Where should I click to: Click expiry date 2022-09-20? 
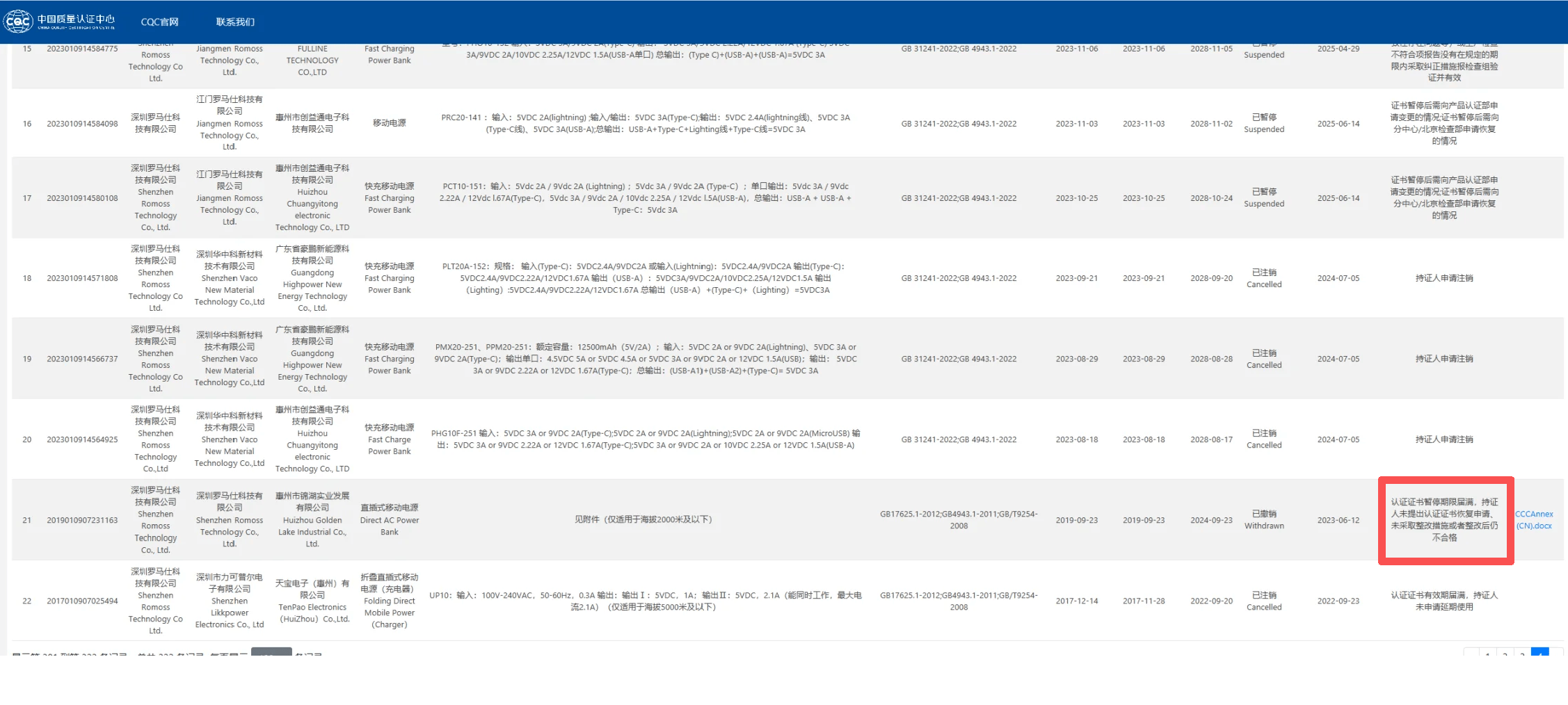1211,601
